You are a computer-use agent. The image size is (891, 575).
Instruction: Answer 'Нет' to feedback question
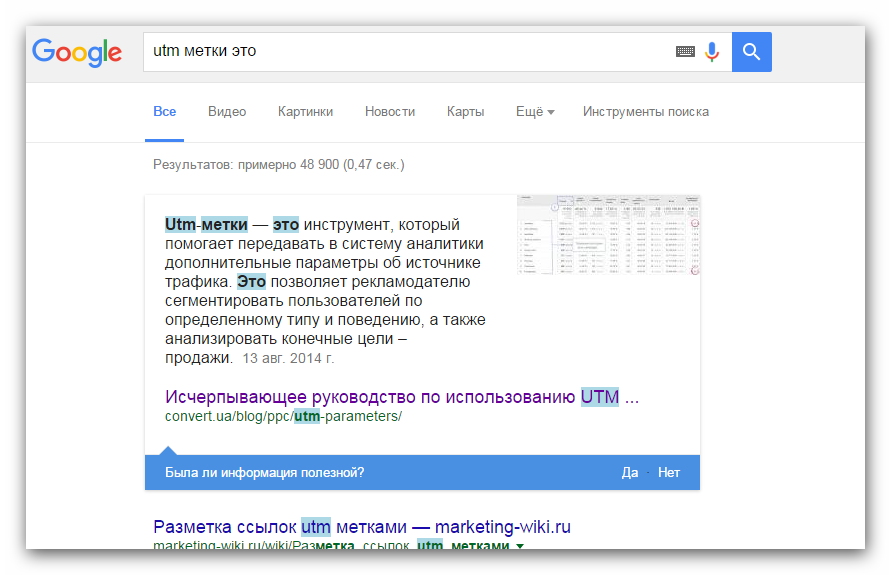[x=669, y=473]
